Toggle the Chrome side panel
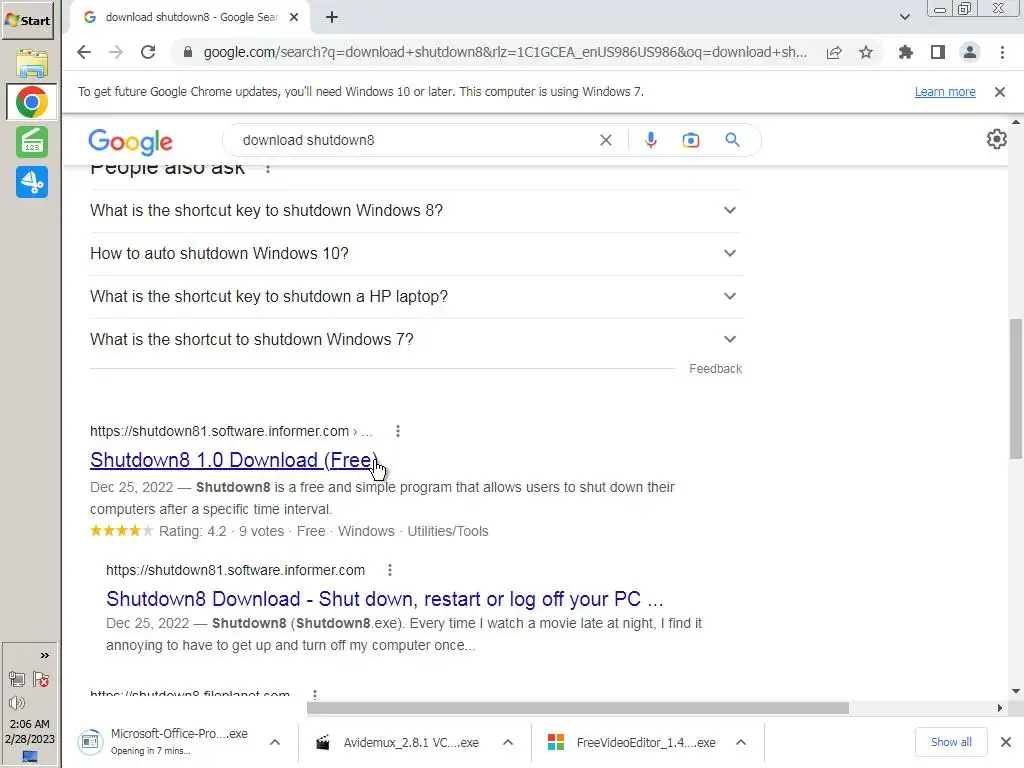The image size is (1024, 768). point(938,52)
